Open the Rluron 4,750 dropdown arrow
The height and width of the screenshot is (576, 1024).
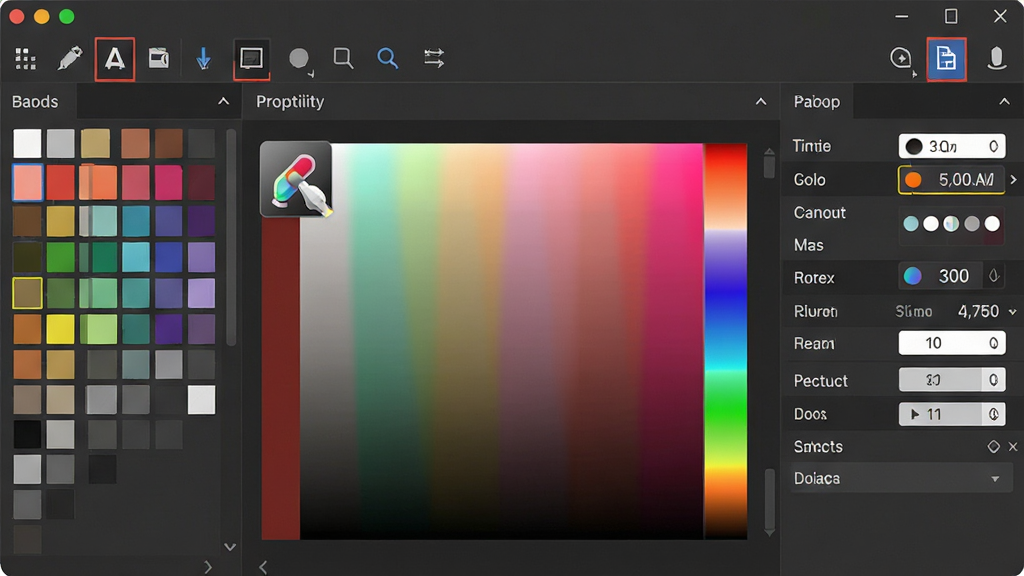pos(1013,312)
